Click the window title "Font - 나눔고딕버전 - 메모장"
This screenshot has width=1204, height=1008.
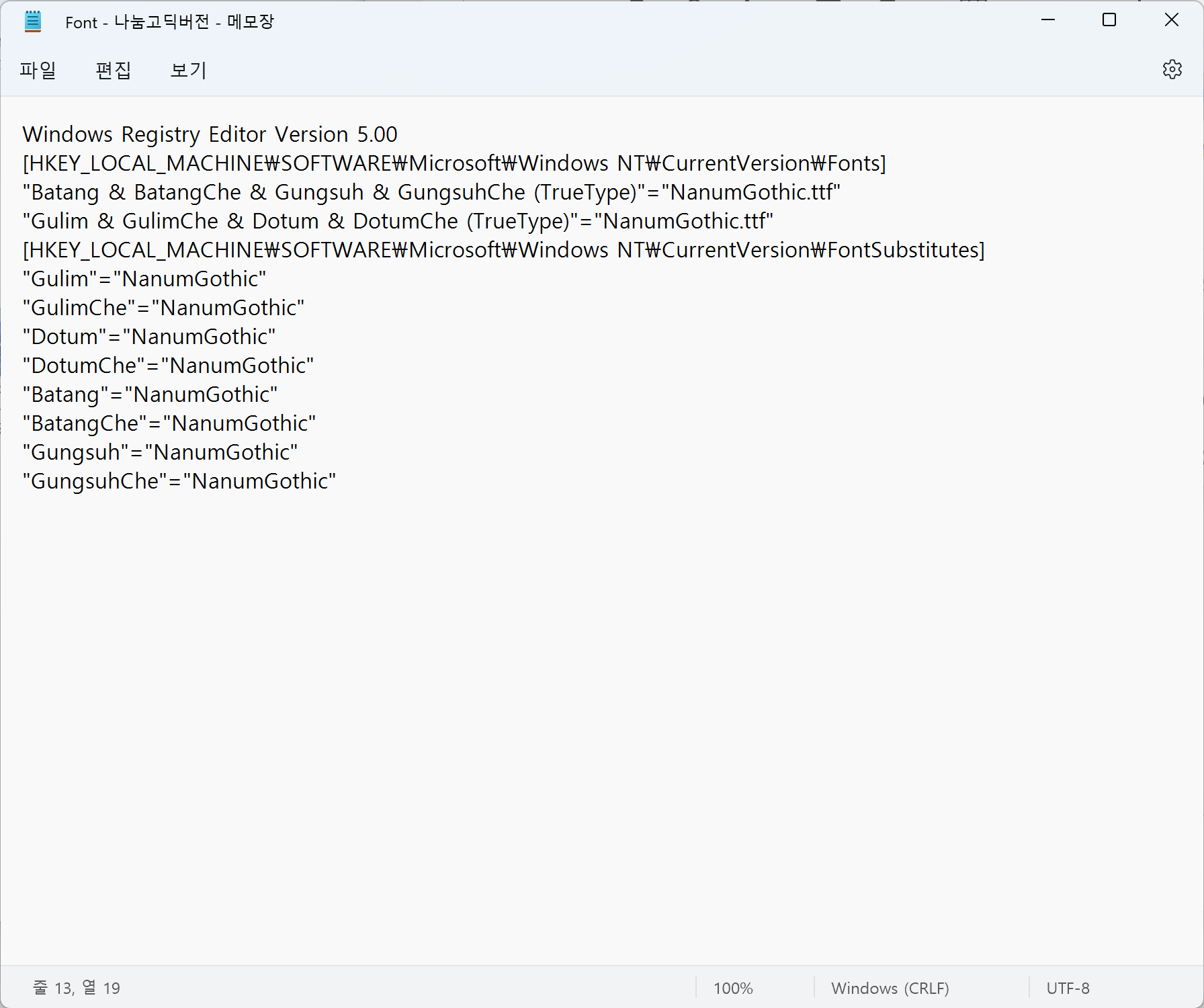coord(170,22)
